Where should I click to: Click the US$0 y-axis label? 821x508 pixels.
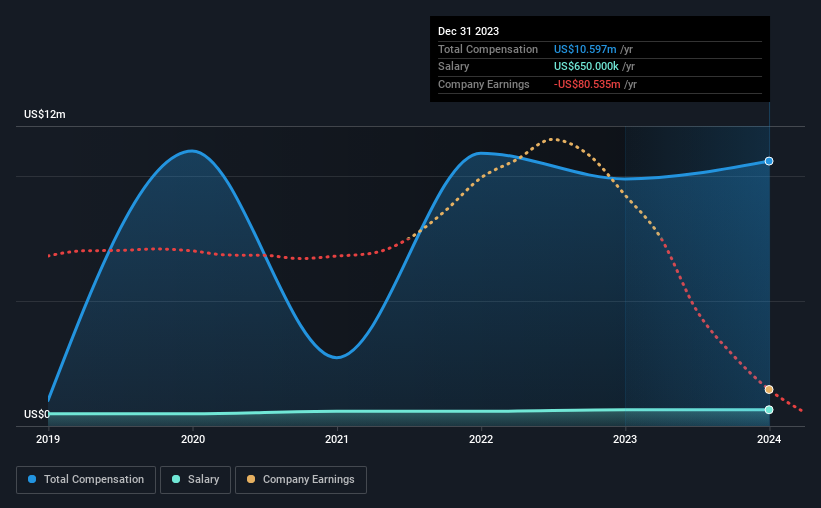[37, 414]
